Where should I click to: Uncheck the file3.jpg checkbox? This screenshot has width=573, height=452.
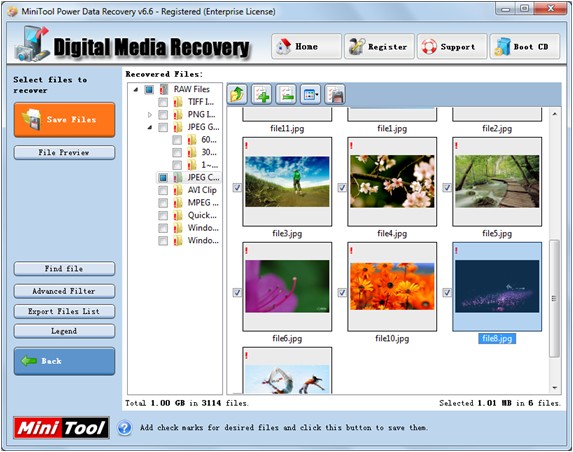point(237,188)
